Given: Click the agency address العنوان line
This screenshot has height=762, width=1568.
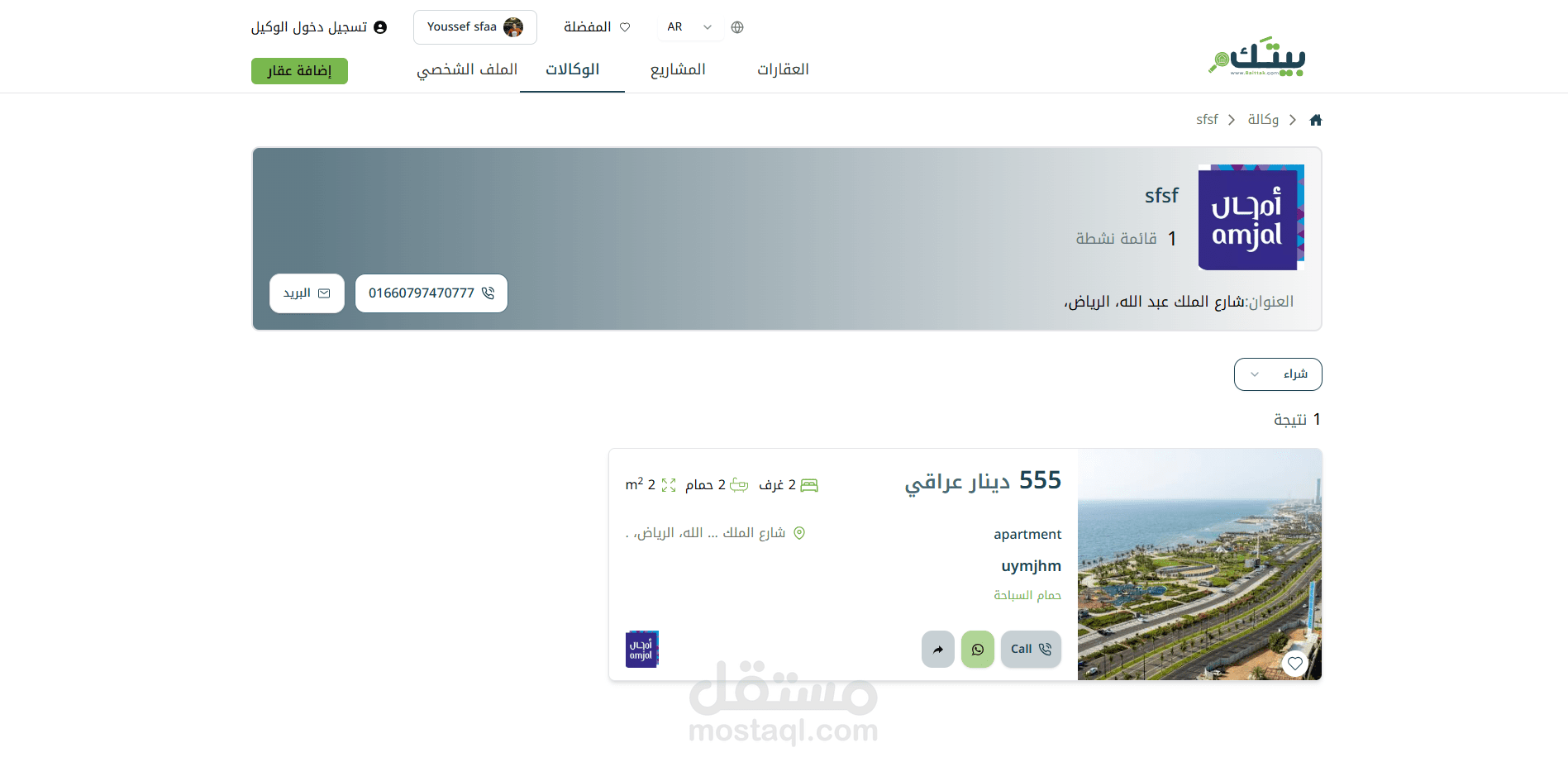Looking at the screenshot, I should [1179, 302].
